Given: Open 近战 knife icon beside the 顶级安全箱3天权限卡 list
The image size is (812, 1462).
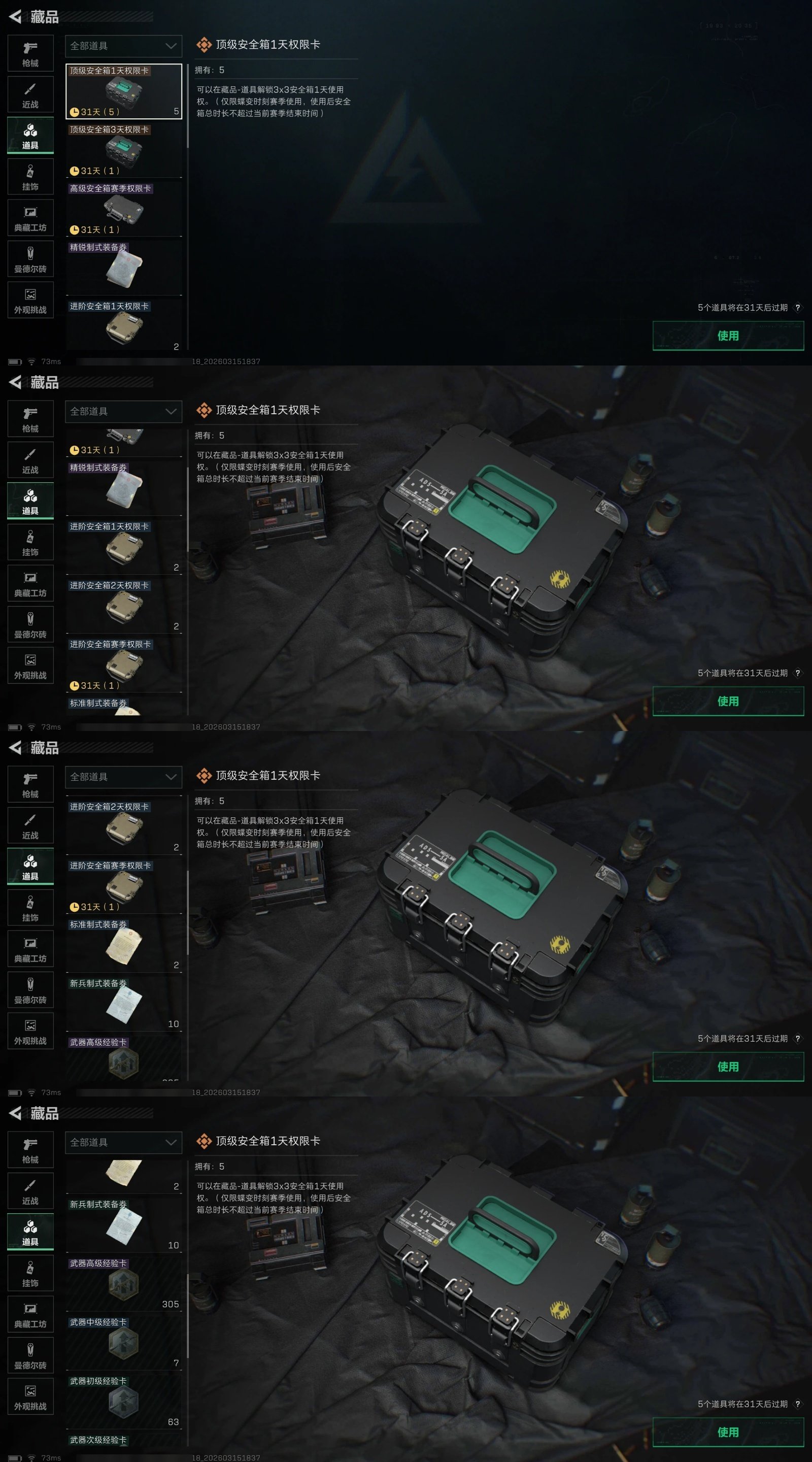Looking at the screenshot, I should coord(30,95).
